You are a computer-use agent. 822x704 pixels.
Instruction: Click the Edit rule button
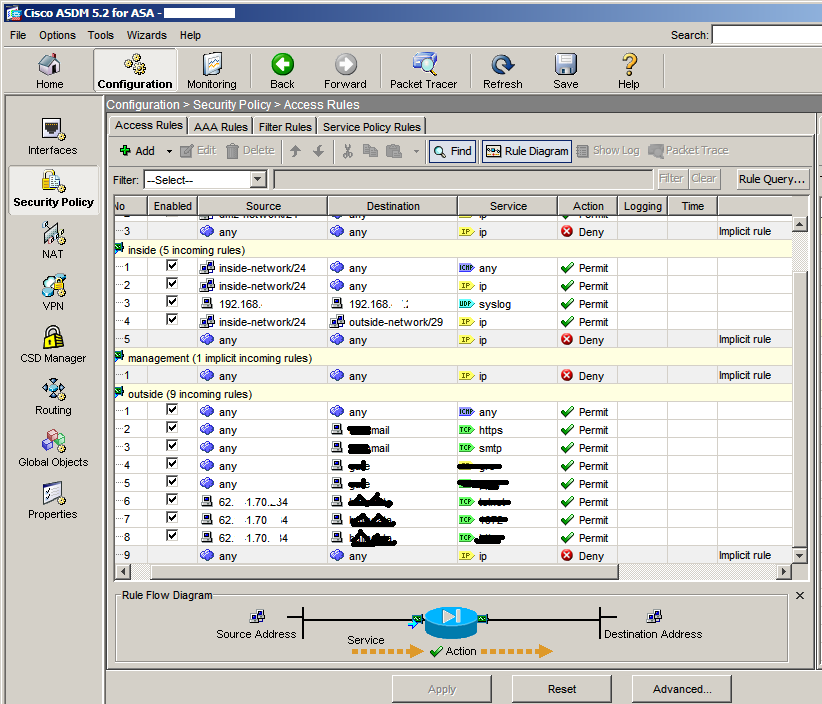pyautogui.click(x=198, y=151)
